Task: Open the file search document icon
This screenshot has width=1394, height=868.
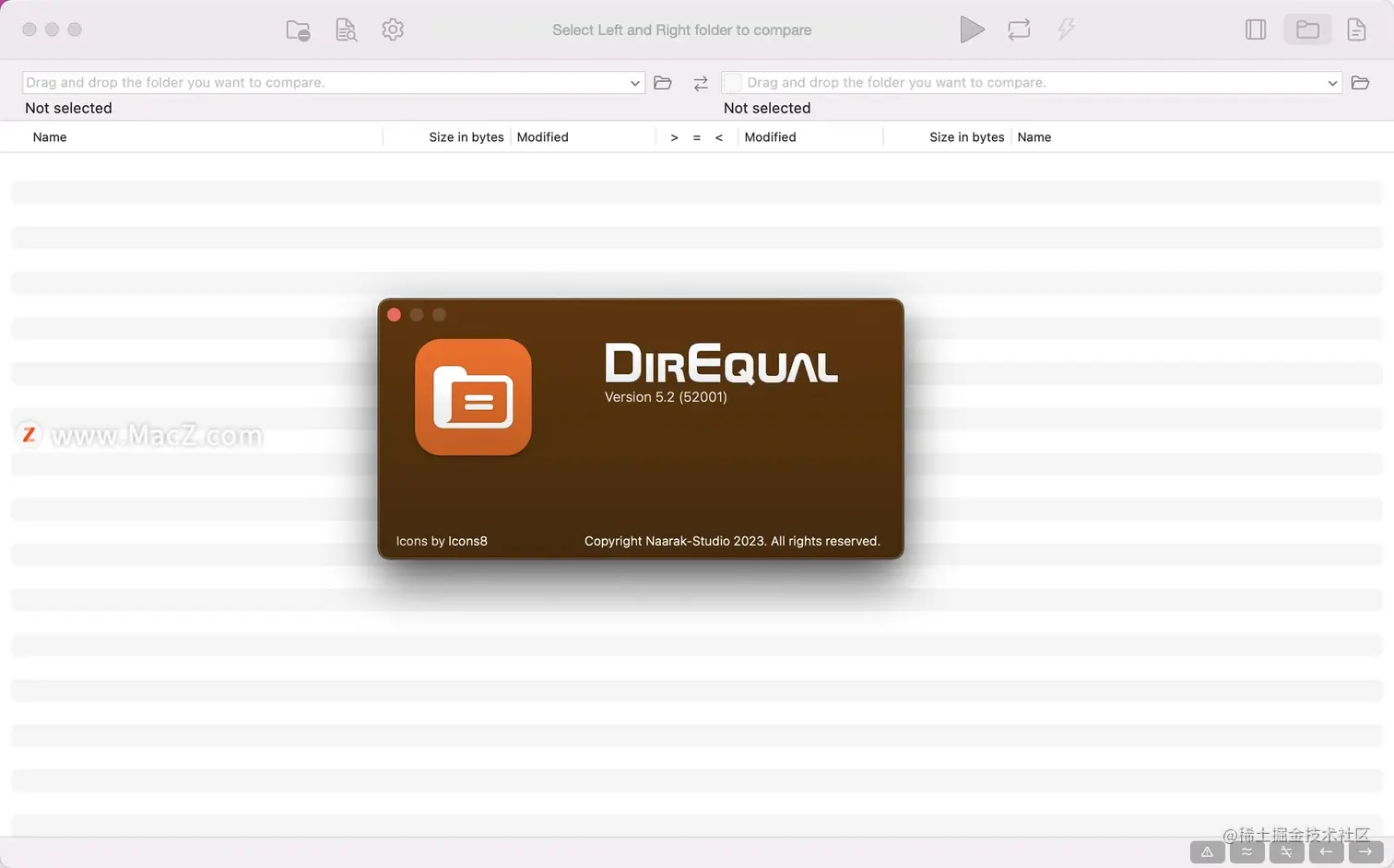Action: click(x=346, y=29)
